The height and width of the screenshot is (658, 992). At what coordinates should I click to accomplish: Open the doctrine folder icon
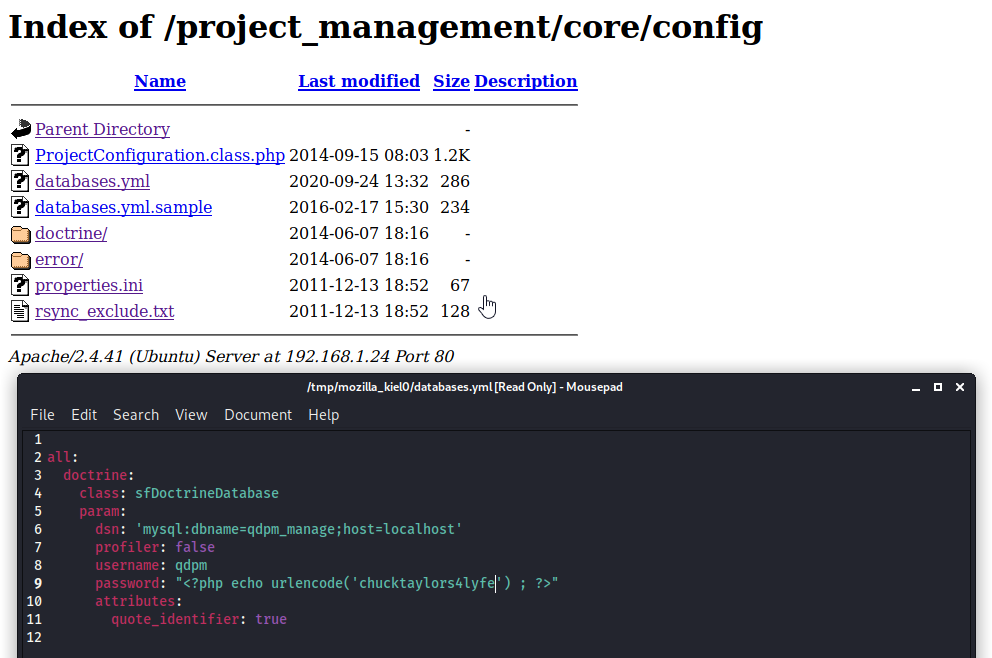click(20, 233)
